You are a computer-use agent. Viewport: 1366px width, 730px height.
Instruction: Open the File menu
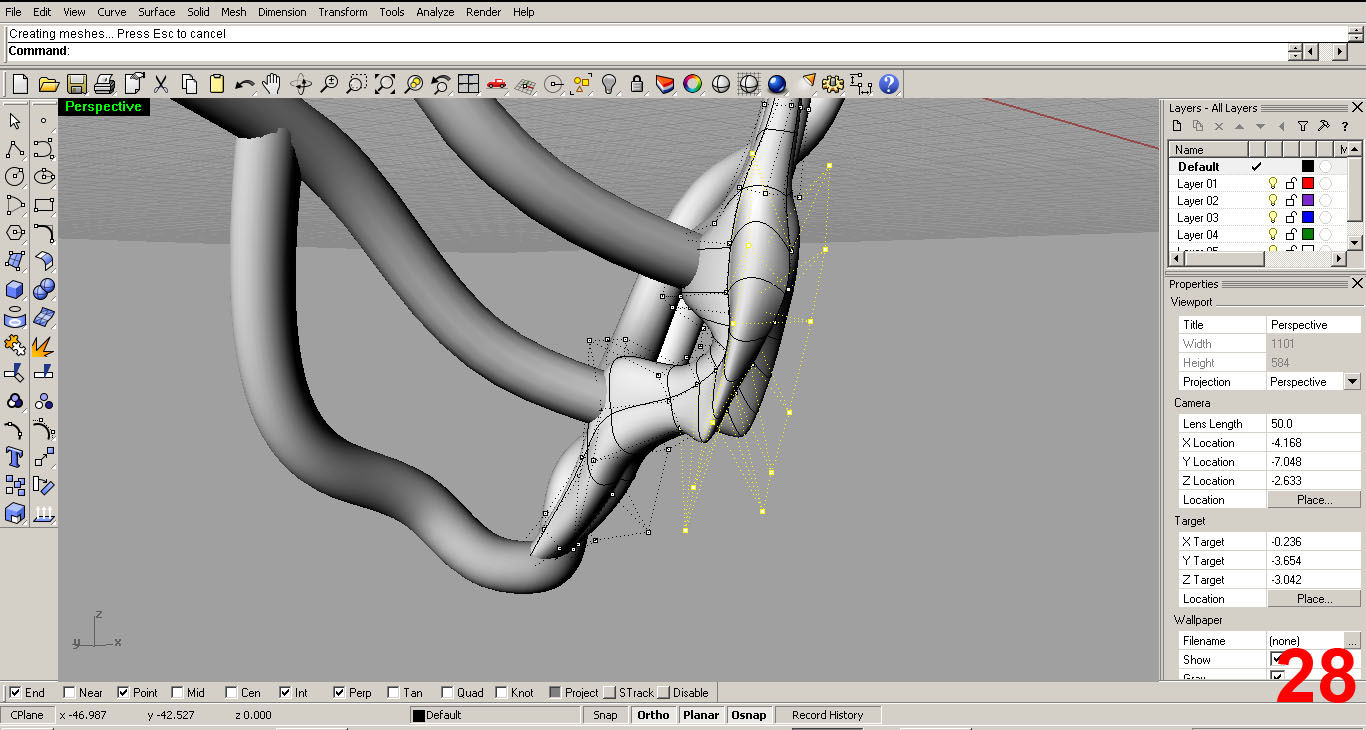pos(13,12)
